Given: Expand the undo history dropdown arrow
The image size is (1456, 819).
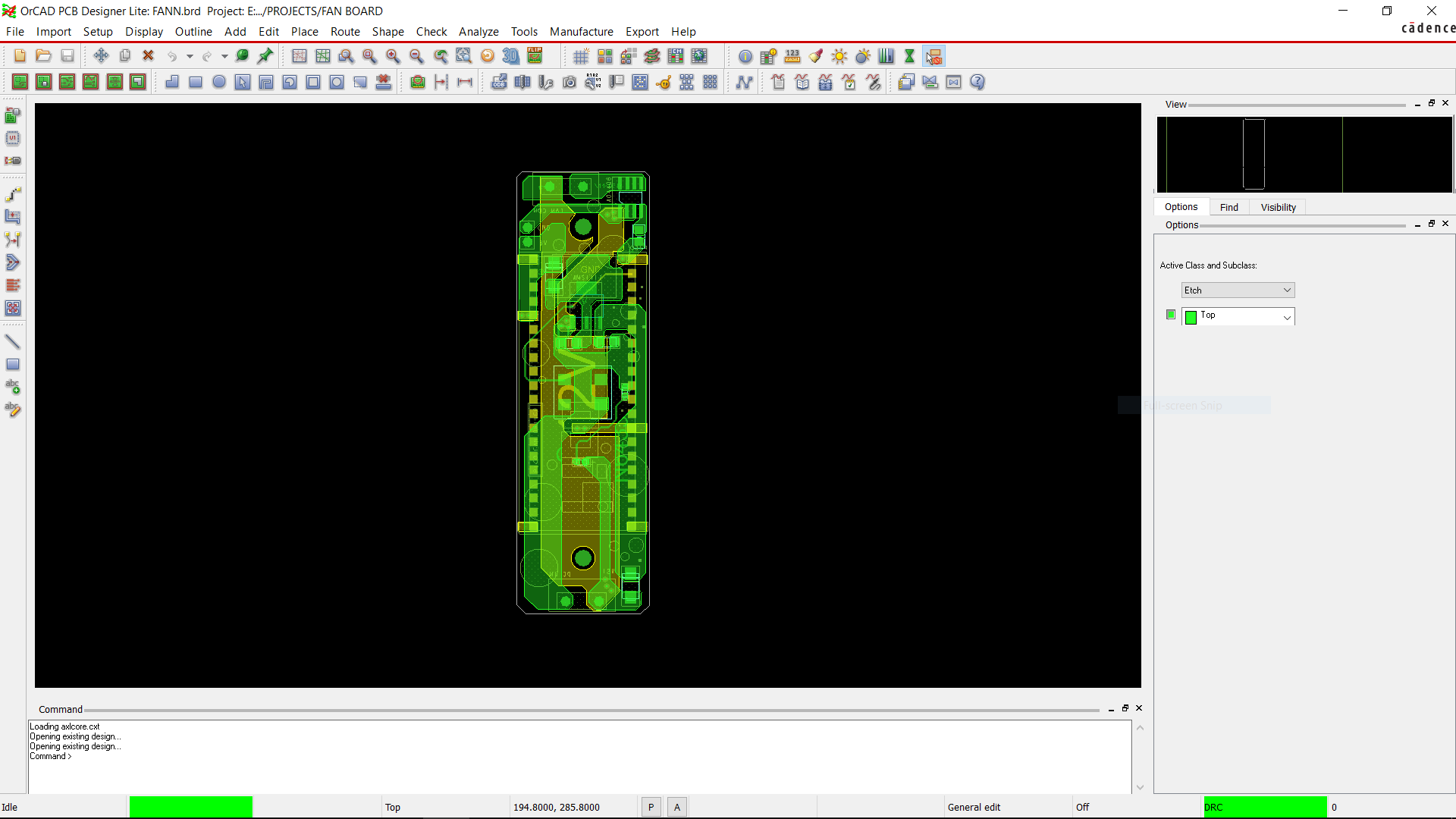Looking at the screenshot, I should [190, 56].
